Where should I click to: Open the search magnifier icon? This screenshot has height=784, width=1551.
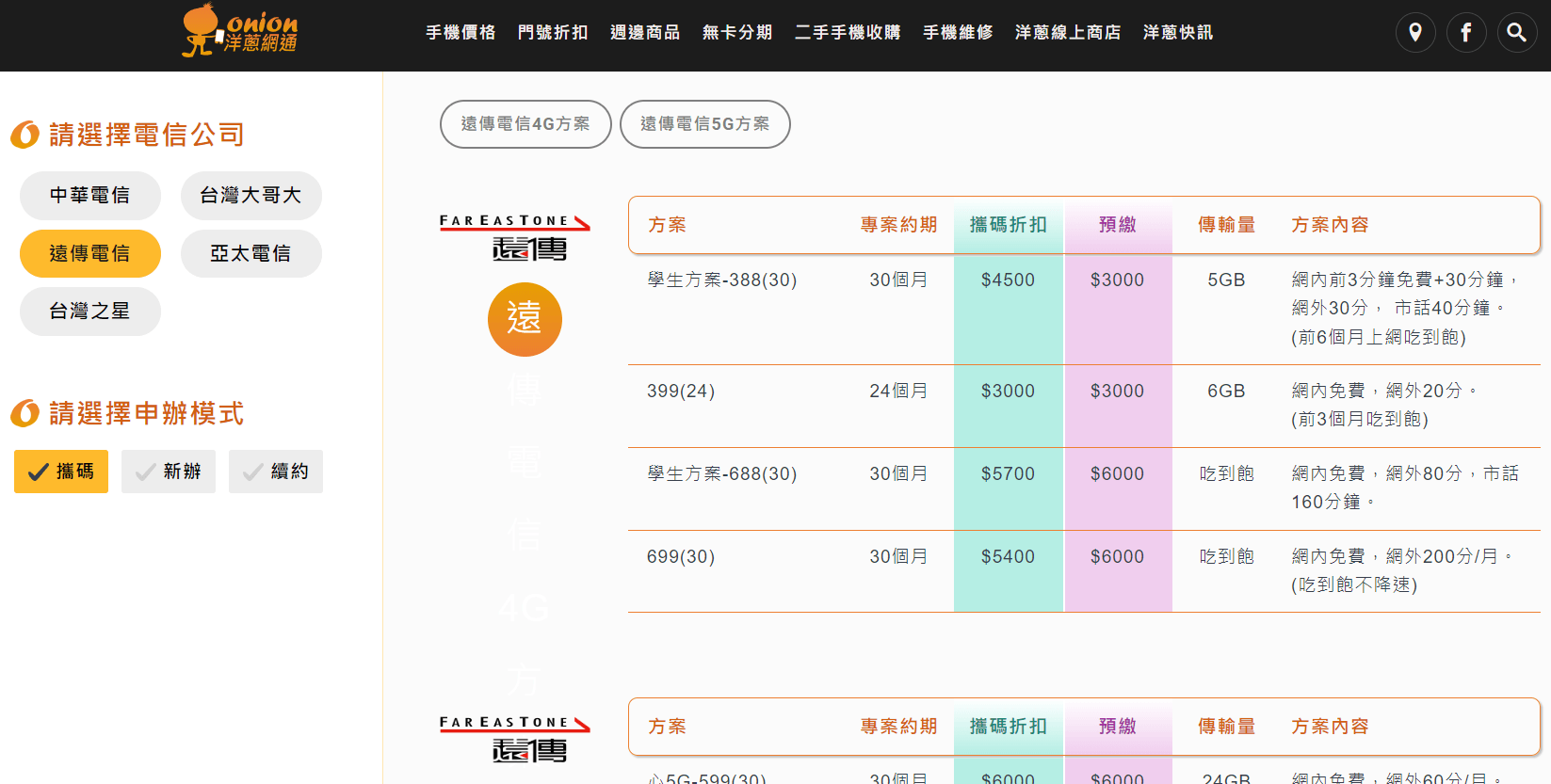1516,33
